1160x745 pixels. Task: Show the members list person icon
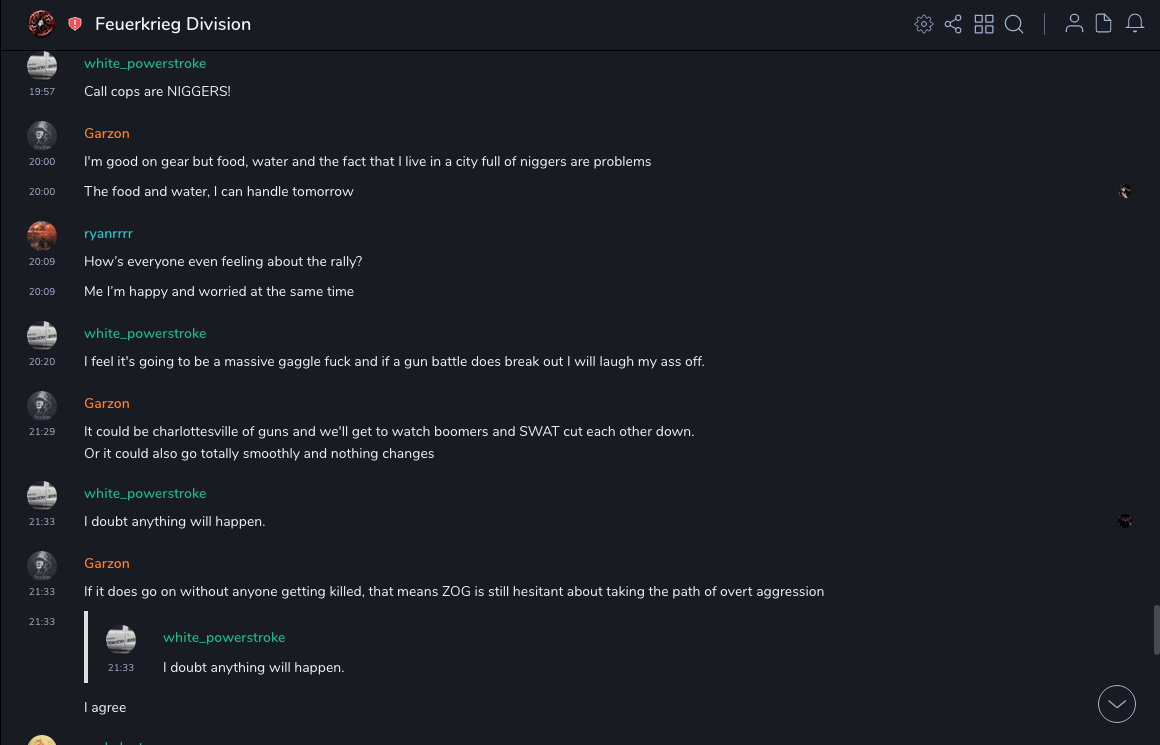click(1074, 24)
